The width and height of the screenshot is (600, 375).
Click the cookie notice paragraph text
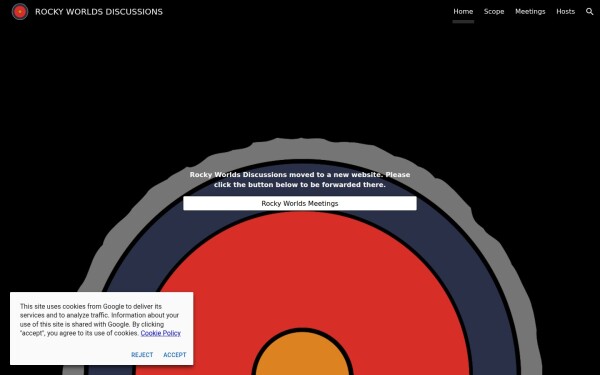100,320
